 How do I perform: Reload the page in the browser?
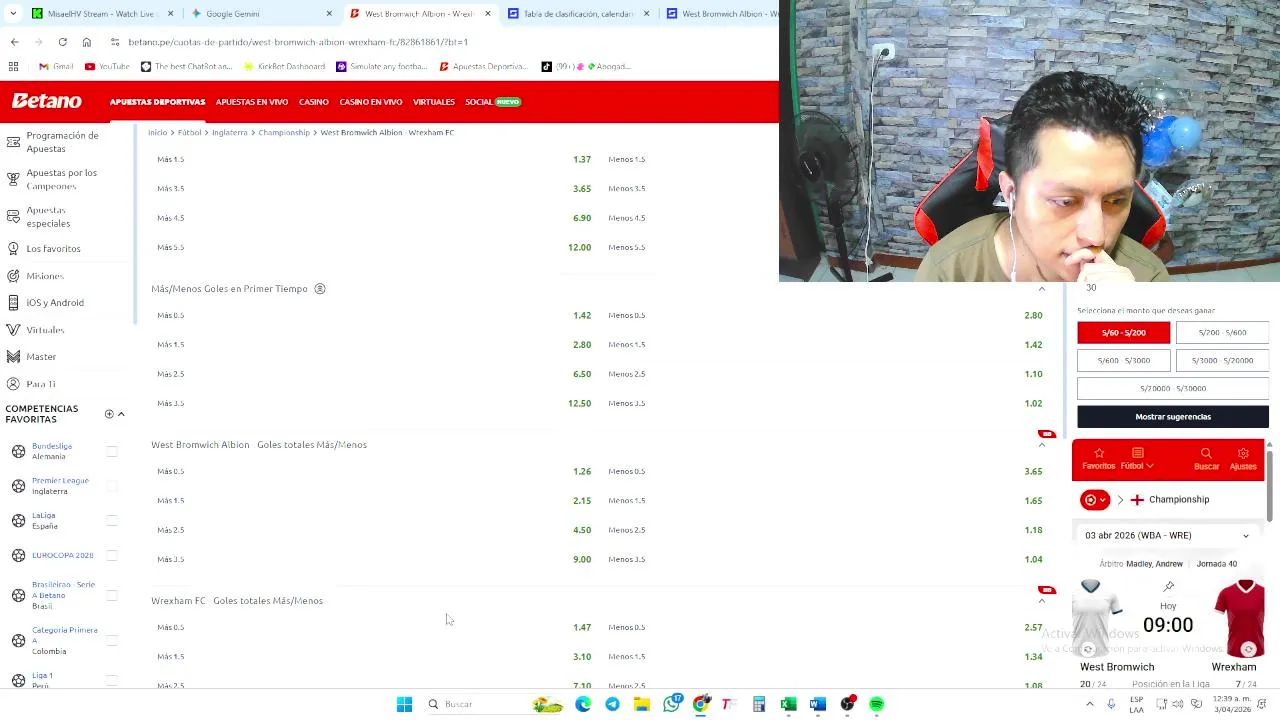[x=62, y=42]
